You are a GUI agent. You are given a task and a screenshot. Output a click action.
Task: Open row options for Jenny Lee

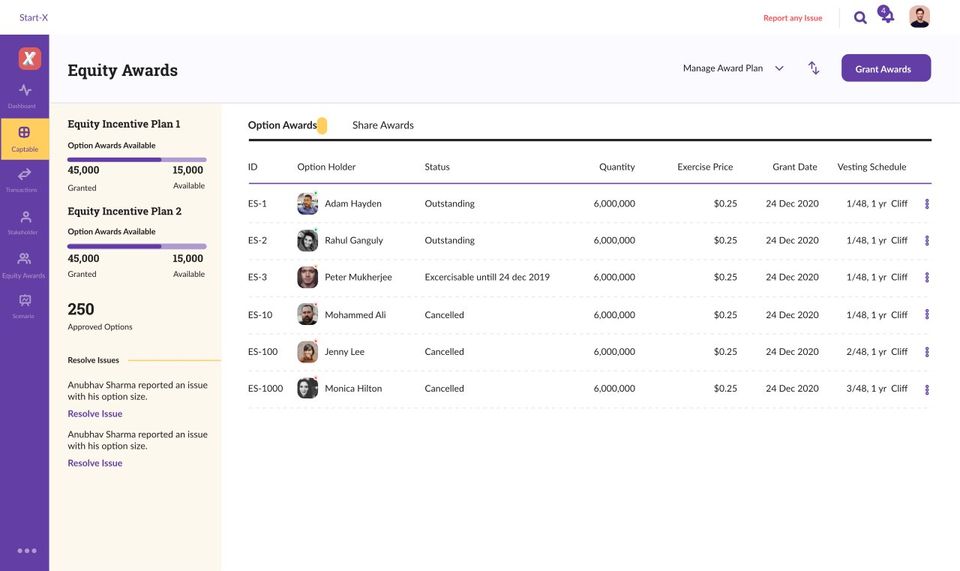(927, 352)
